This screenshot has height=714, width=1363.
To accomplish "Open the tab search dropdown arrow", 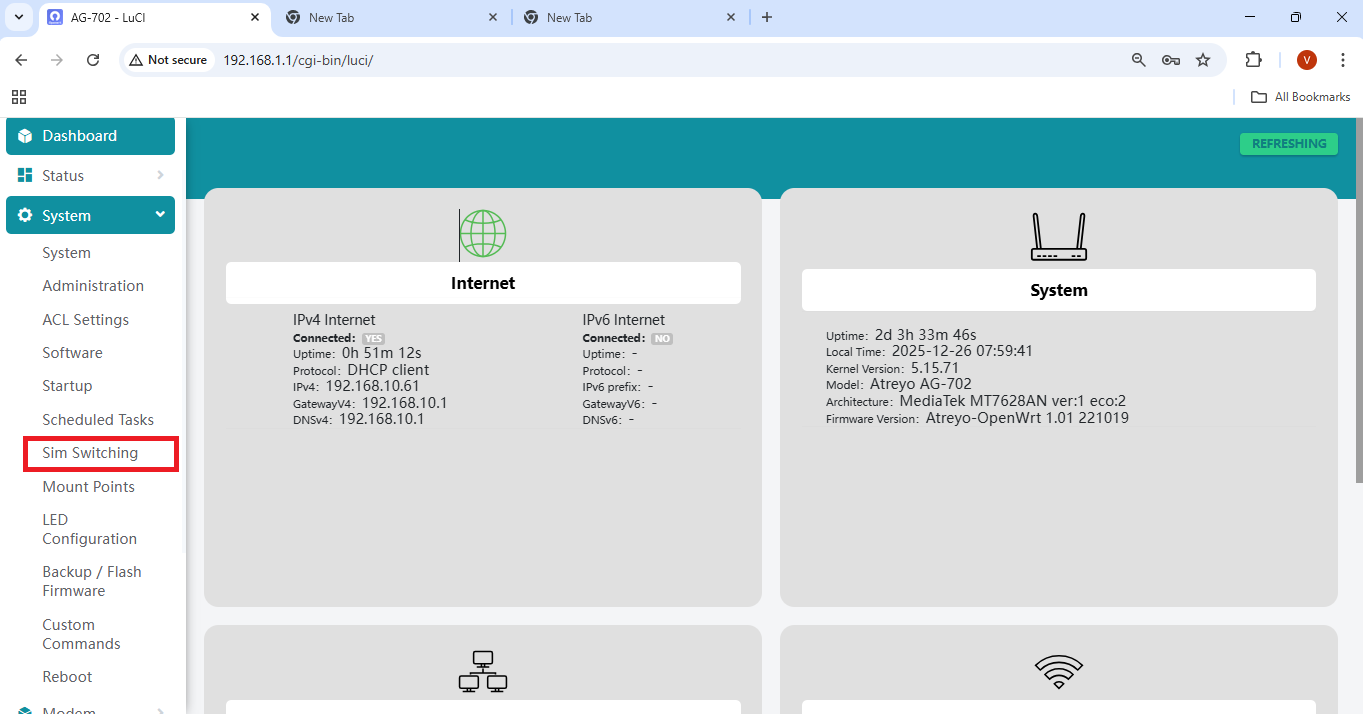I will click(x=18, y=17).
